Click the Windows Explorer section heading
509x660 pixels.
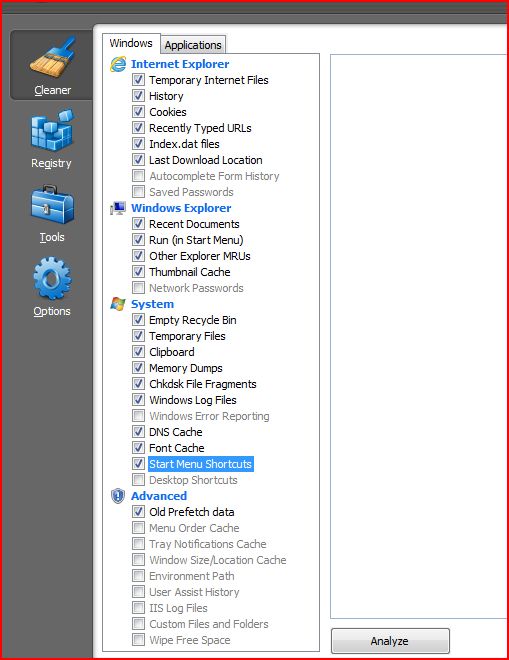click(x=181, y=208)
